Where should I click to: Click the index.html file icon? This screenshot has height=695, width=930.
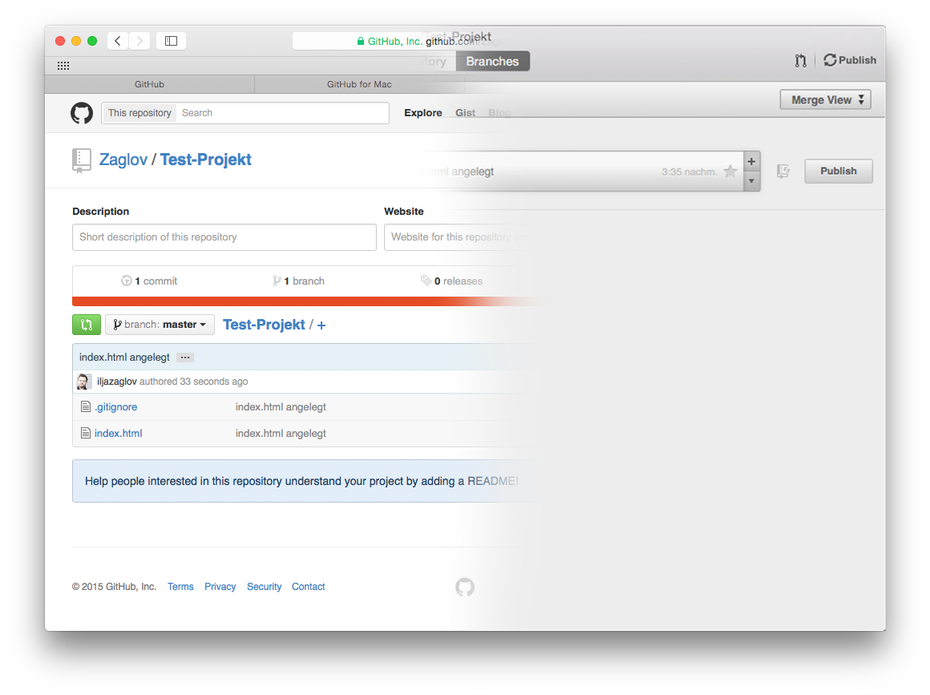(86, 433)
